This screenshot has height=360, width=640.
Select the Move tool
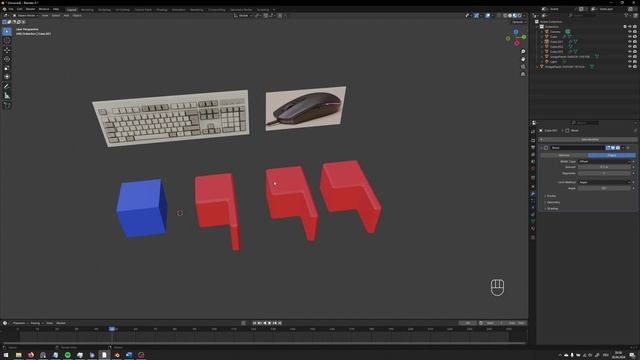7,50
